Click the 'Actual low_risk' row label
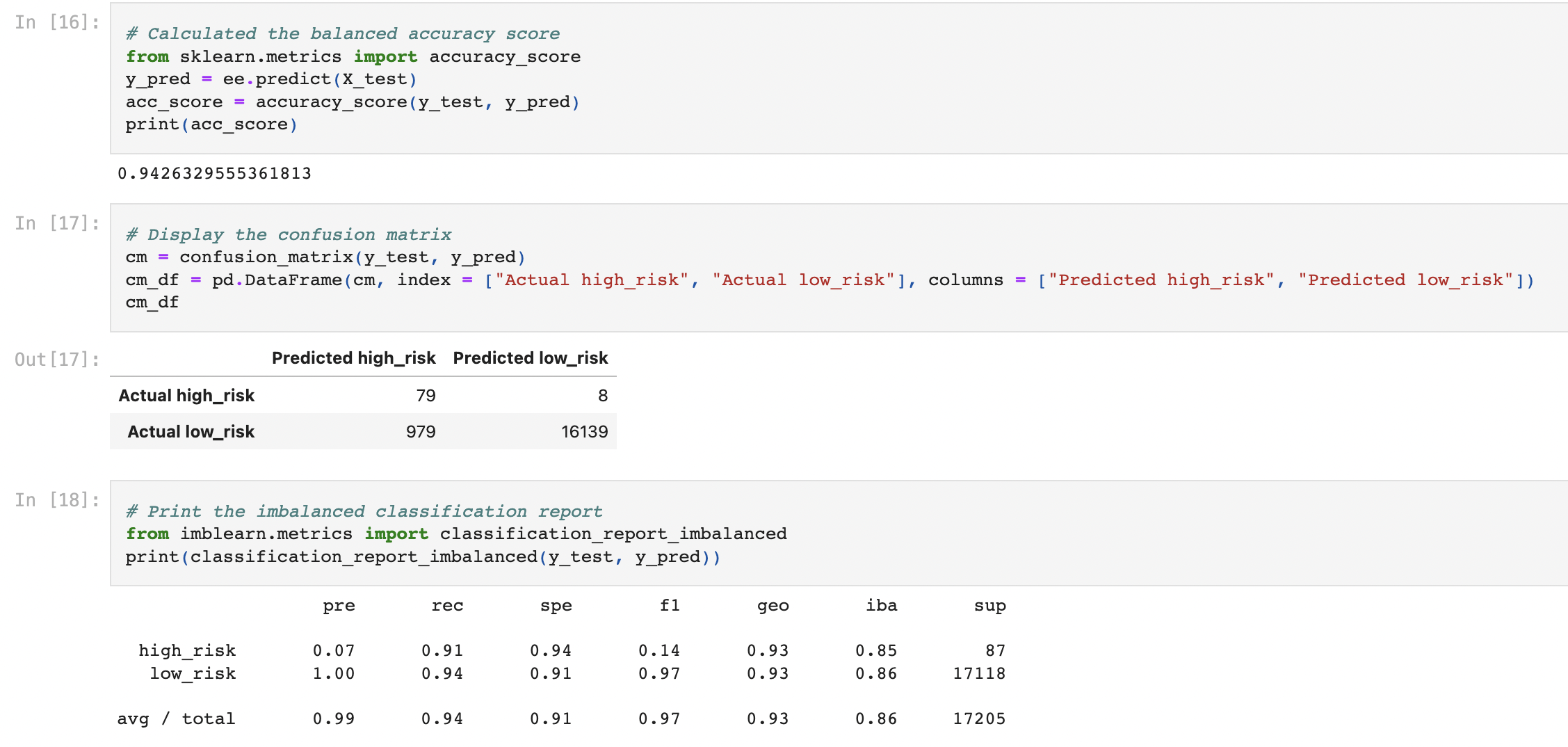 click(x=191, y=432)
